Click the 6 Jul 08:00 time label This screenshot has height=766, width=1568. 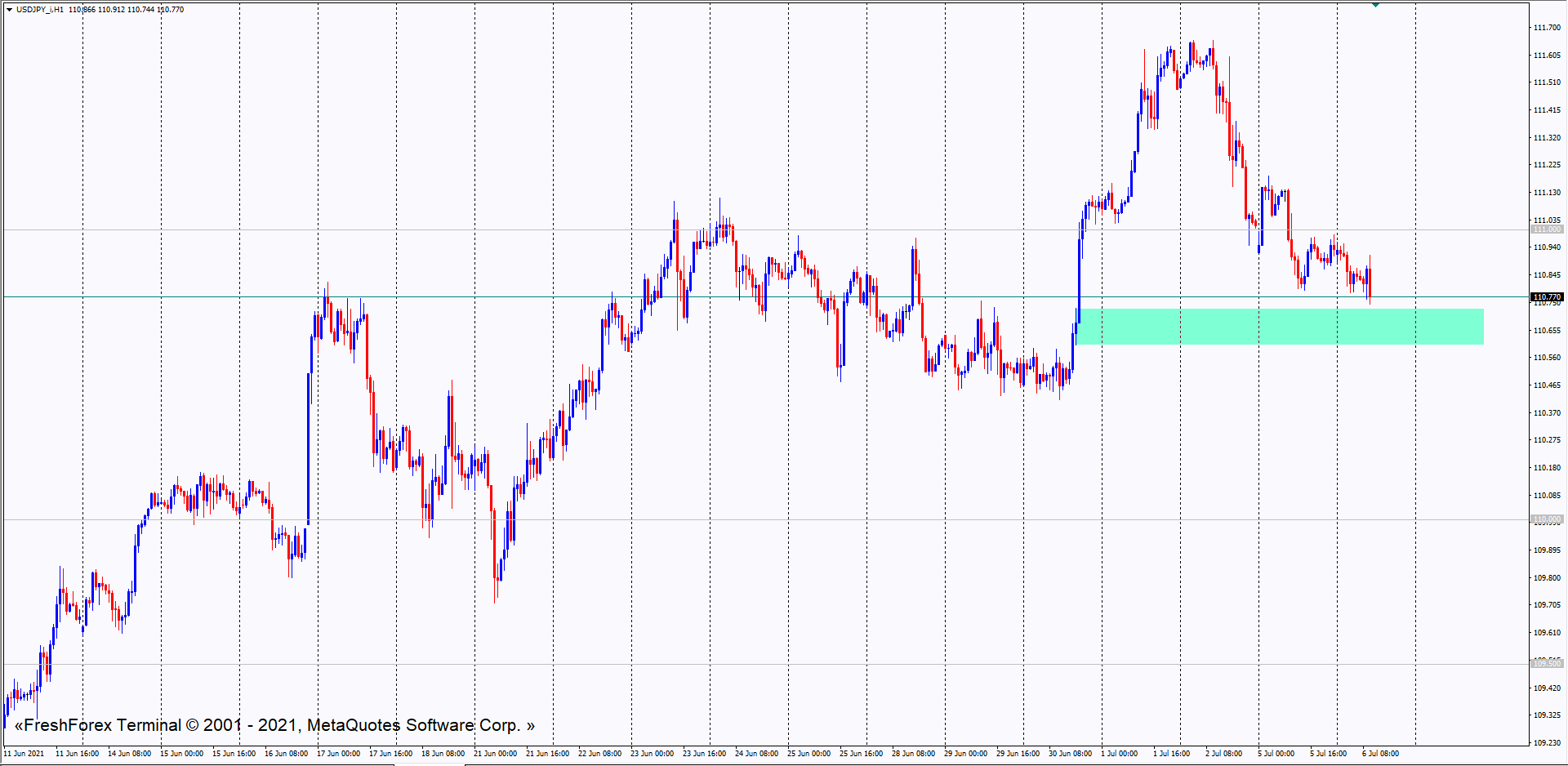(x=1380, y=754)
